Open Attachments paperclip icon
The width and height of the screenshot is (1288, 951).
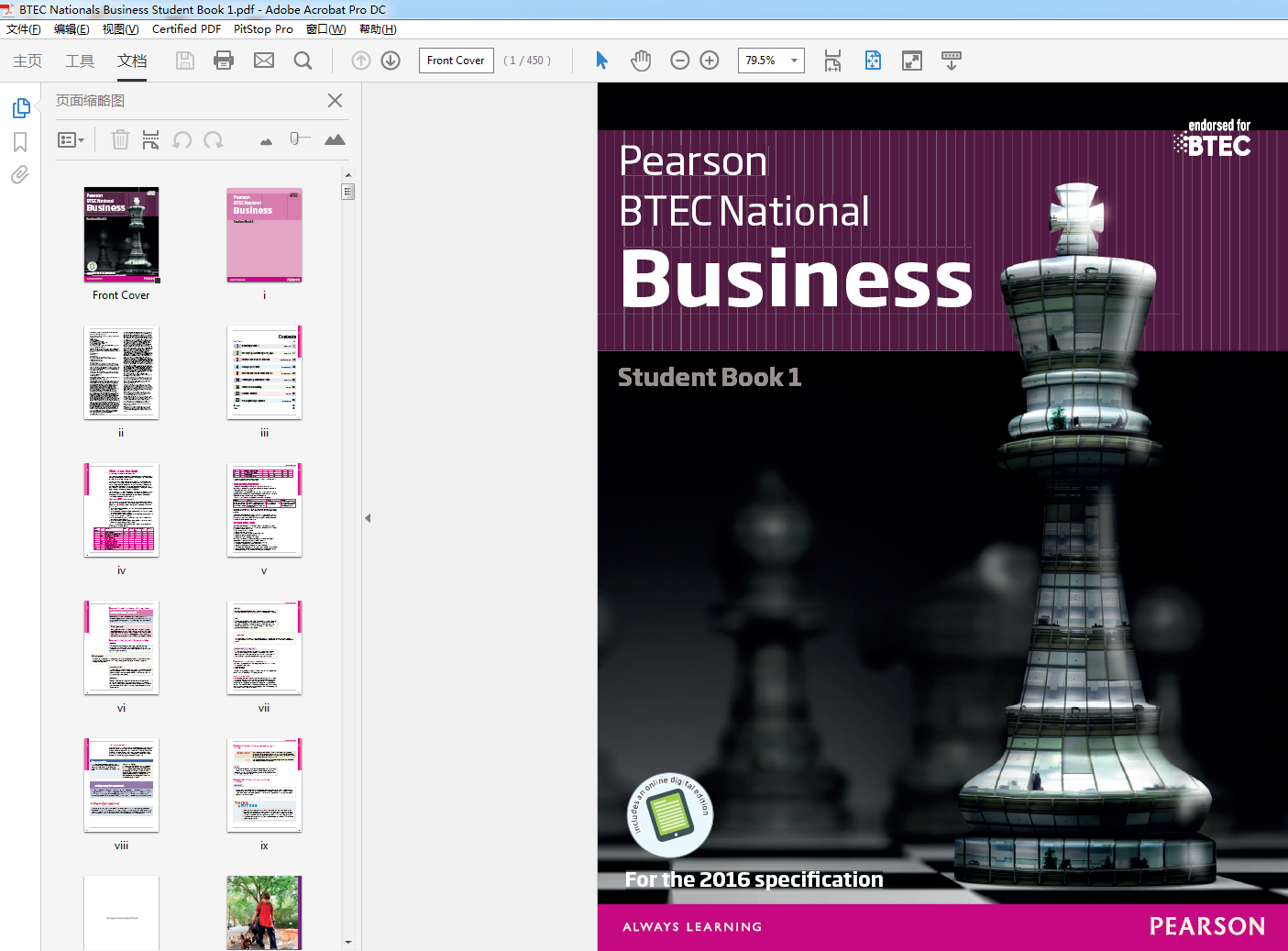tap(20, 174)
